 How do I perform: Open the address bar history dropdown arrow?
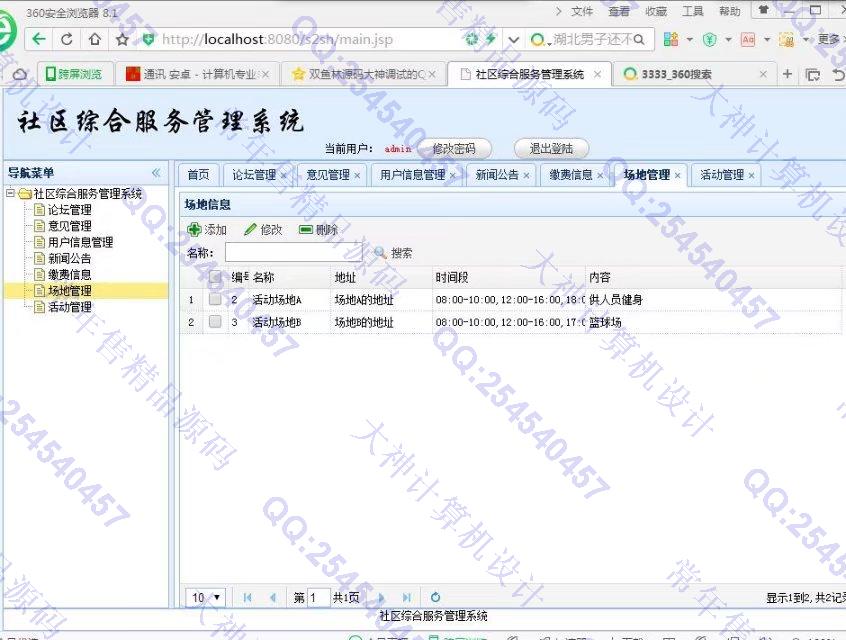[x=513, y=40]
